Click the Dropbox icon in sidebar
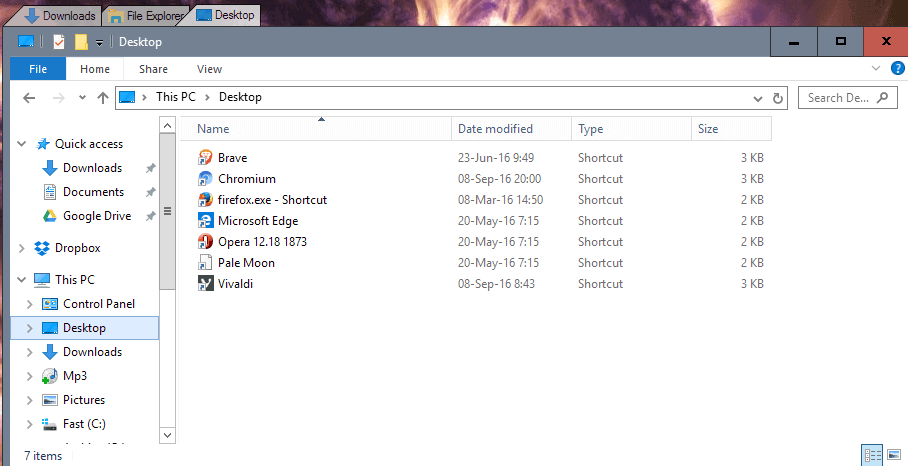Image resolution: width=908 pixels, height=466 pixels. click(42, 248)
